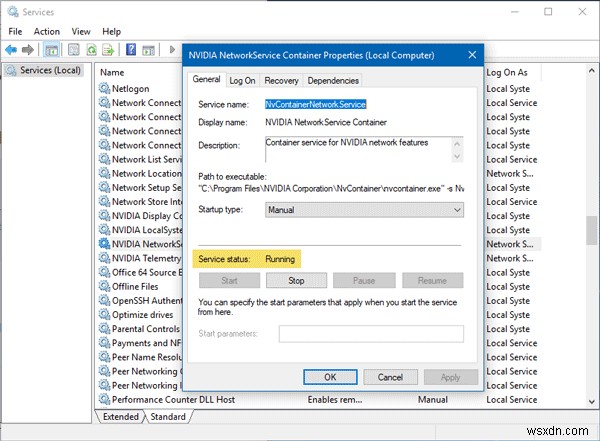Screen dimensions: 600x441
Task: Open the Properties toolbar icon
Action: click(x=73, y=50)
